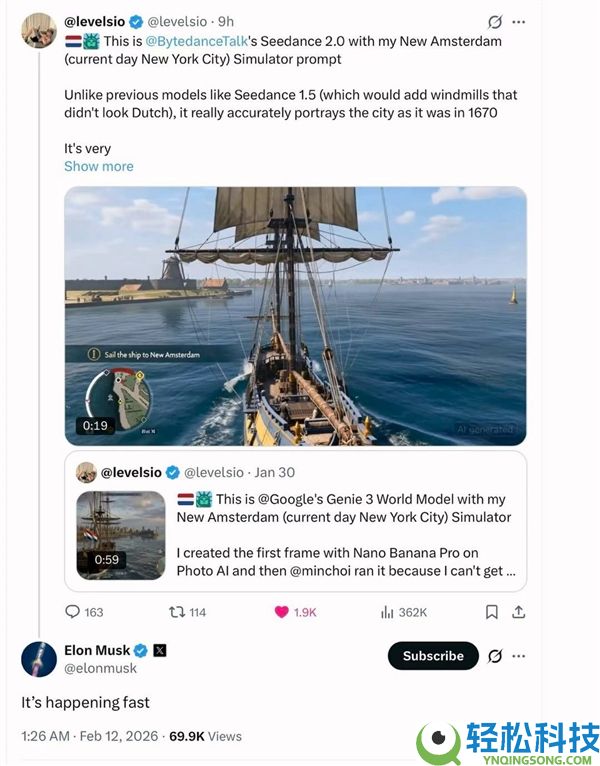Screen dimensions: 600x766
Task: Click the reply comment icon
Action: pyautogui.click(x=73, y=612)
